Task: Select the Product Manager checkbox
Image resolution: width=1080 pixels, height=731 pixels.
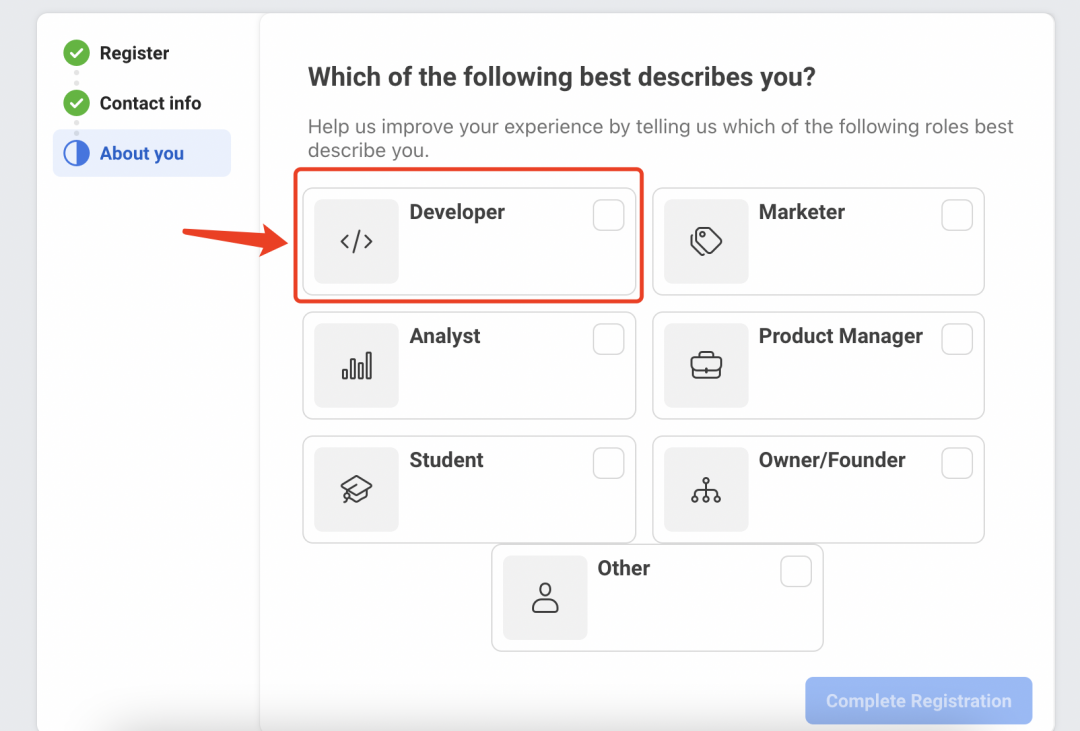Action: click(957, 339)
